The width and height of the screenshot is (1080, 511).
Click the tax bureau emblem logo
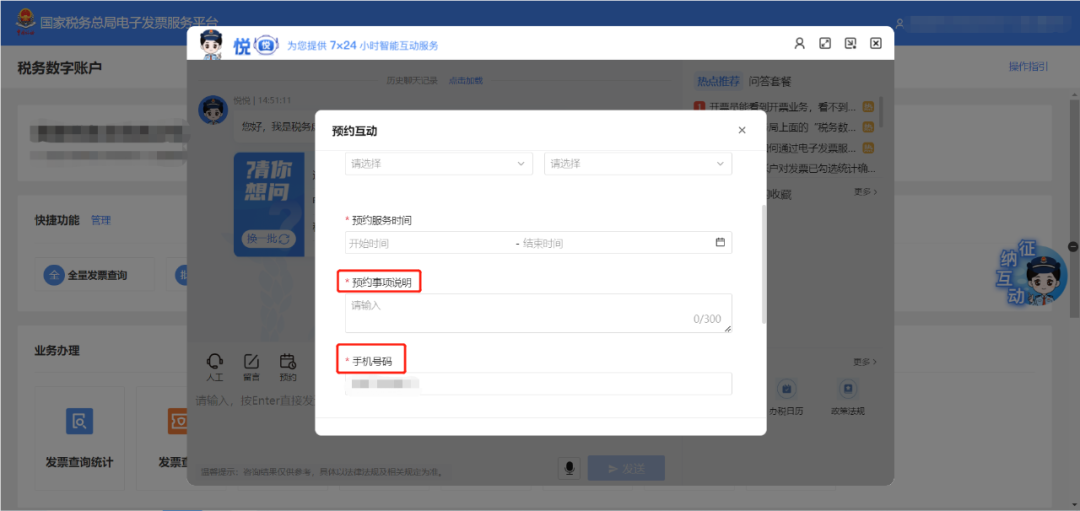tap(26, 21)
